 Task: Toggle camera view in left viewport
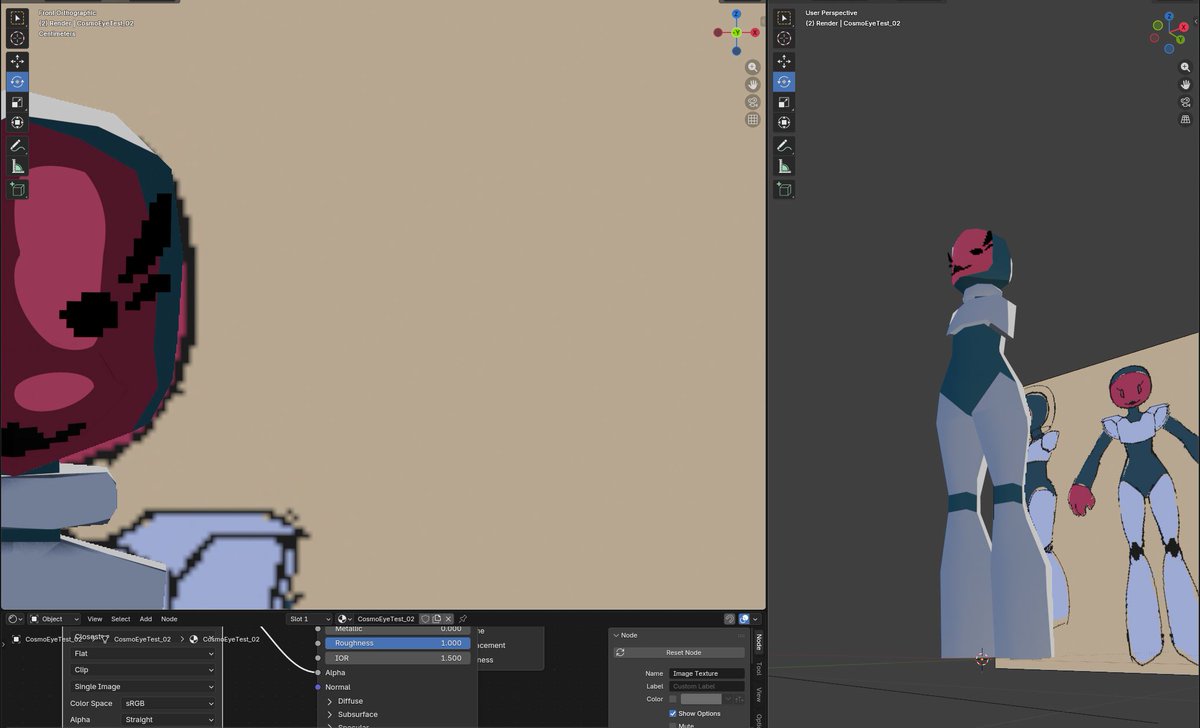(x=752, y=102)
